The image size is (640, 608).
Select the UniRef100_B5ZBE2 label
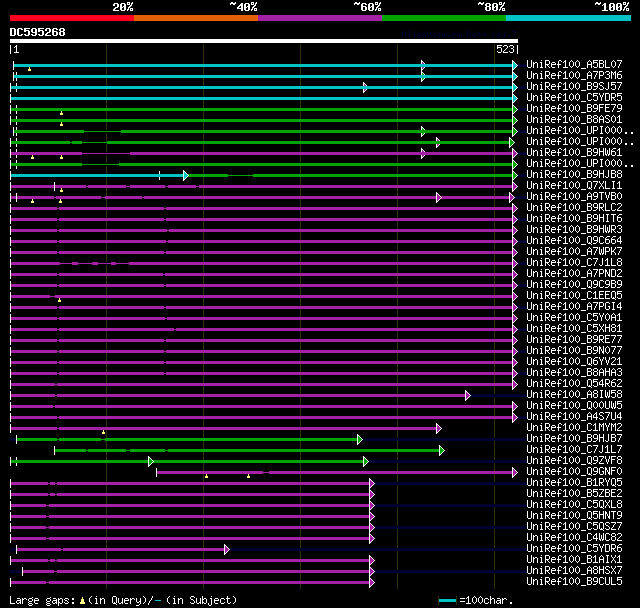[x=574, y=494]
